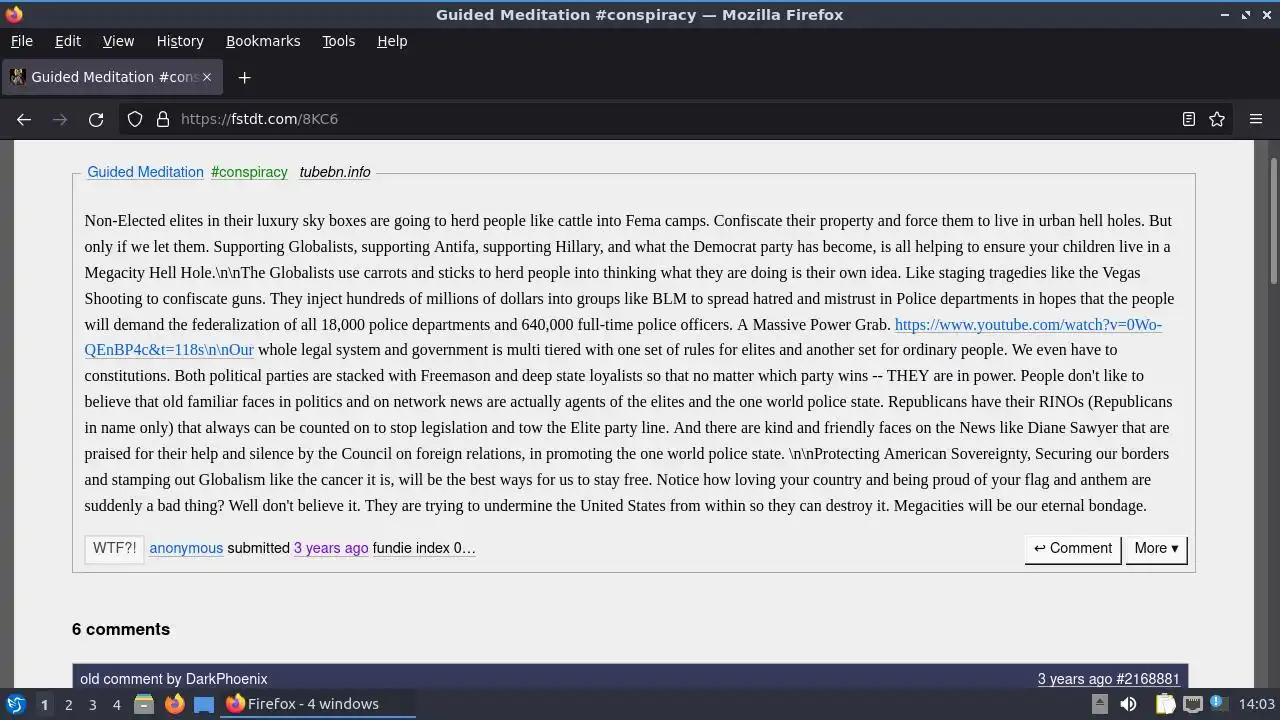Click the removable media tray icon
The width and height of the screenshot is (1280, 720).
[x=1099, y=704]
